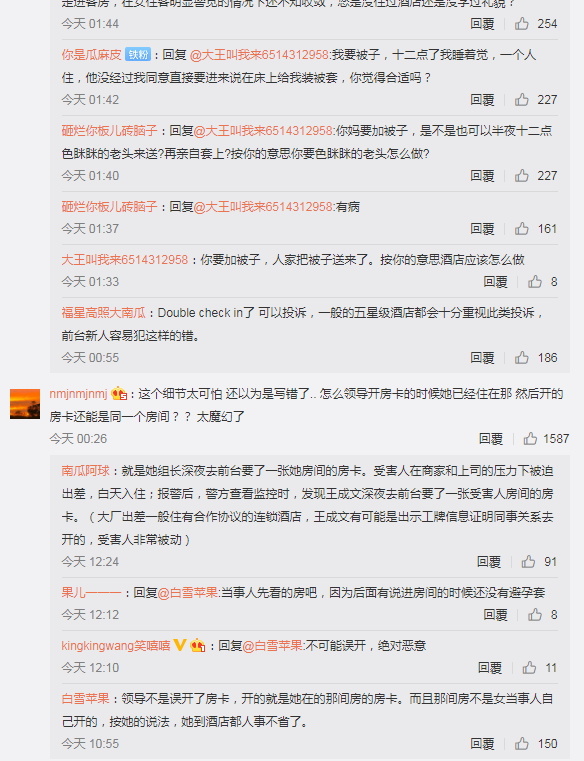584x761 pixels.
Task: Open 福星高照大南瓜's user profile
Action: pos(103,313)
